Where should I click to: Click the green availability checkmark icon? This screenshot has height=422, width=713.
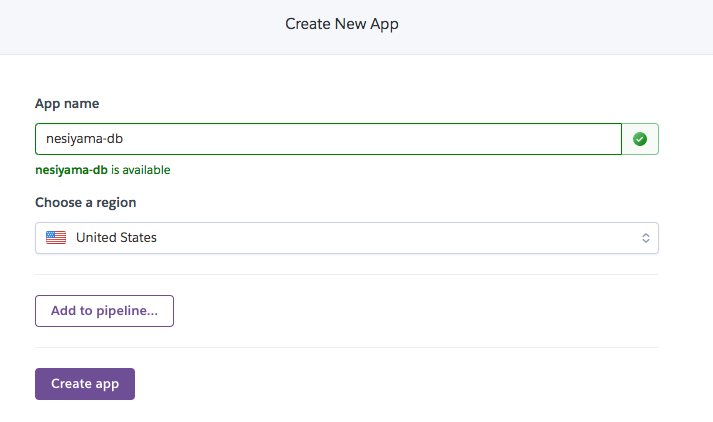click(x=640, y=139)
